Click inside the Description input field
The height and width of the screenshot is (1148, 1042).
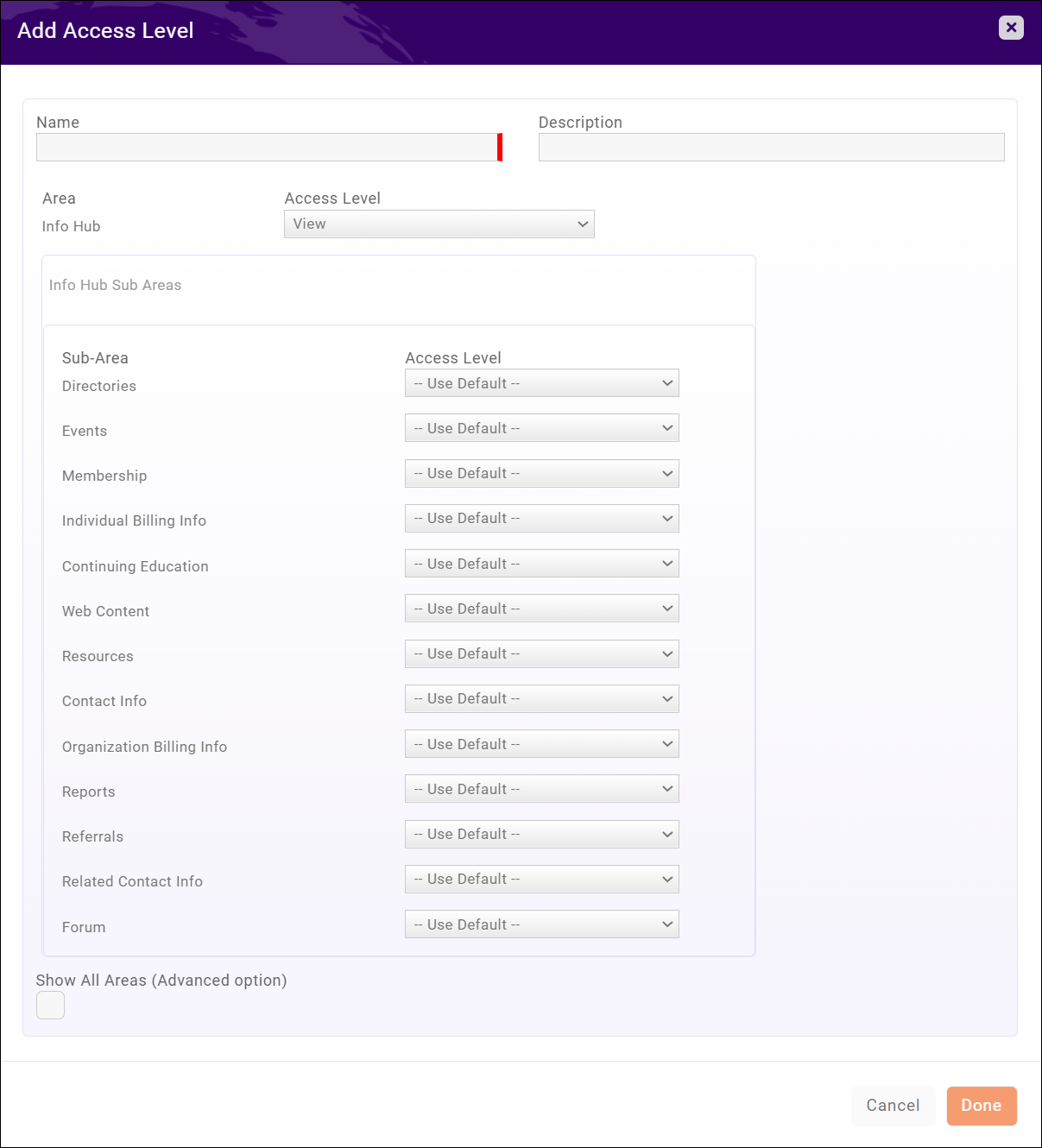771,147
